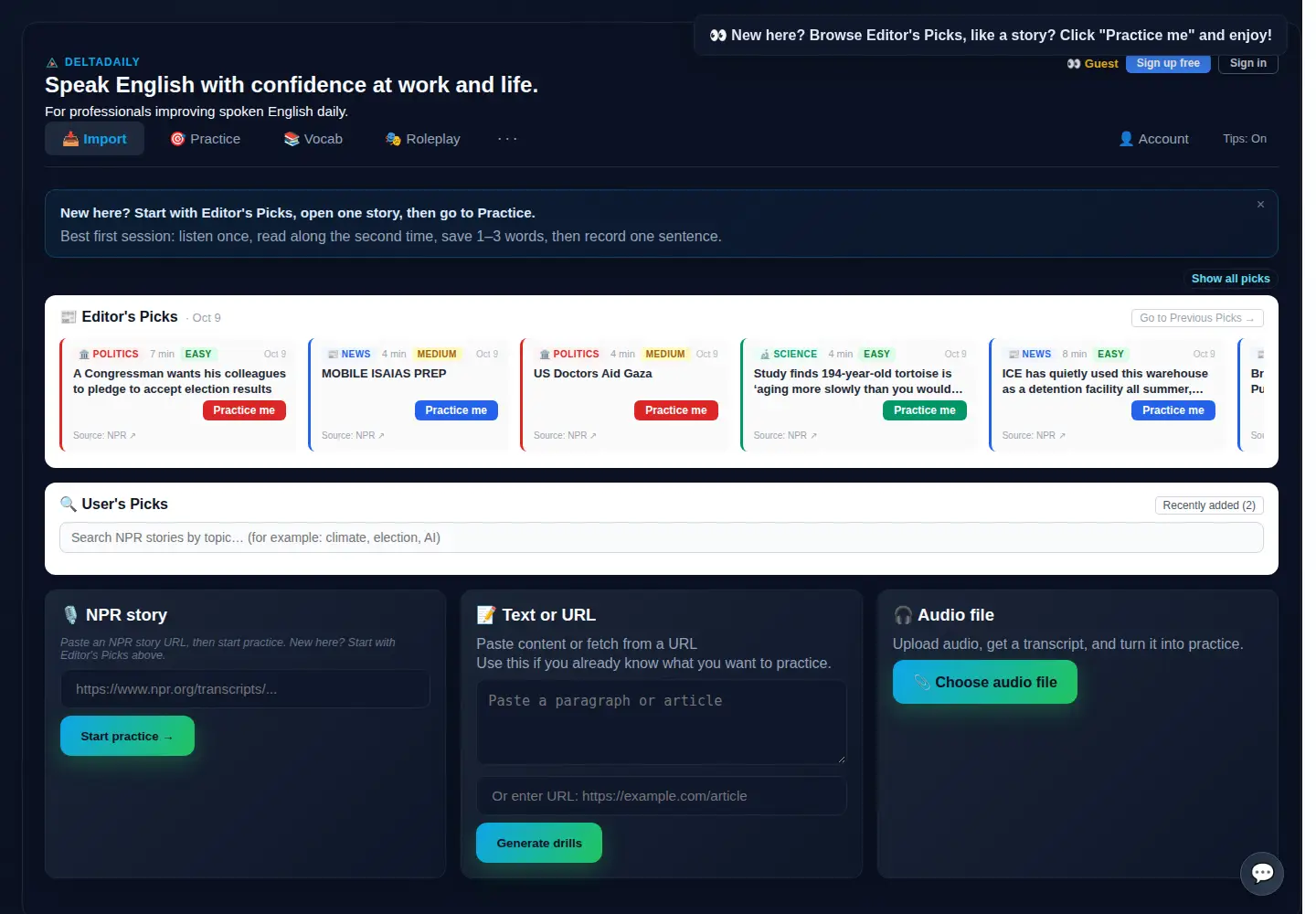Practice the US Doctors Aid Gaza story
Viewport: 1316px width, 914px height.
676,410
